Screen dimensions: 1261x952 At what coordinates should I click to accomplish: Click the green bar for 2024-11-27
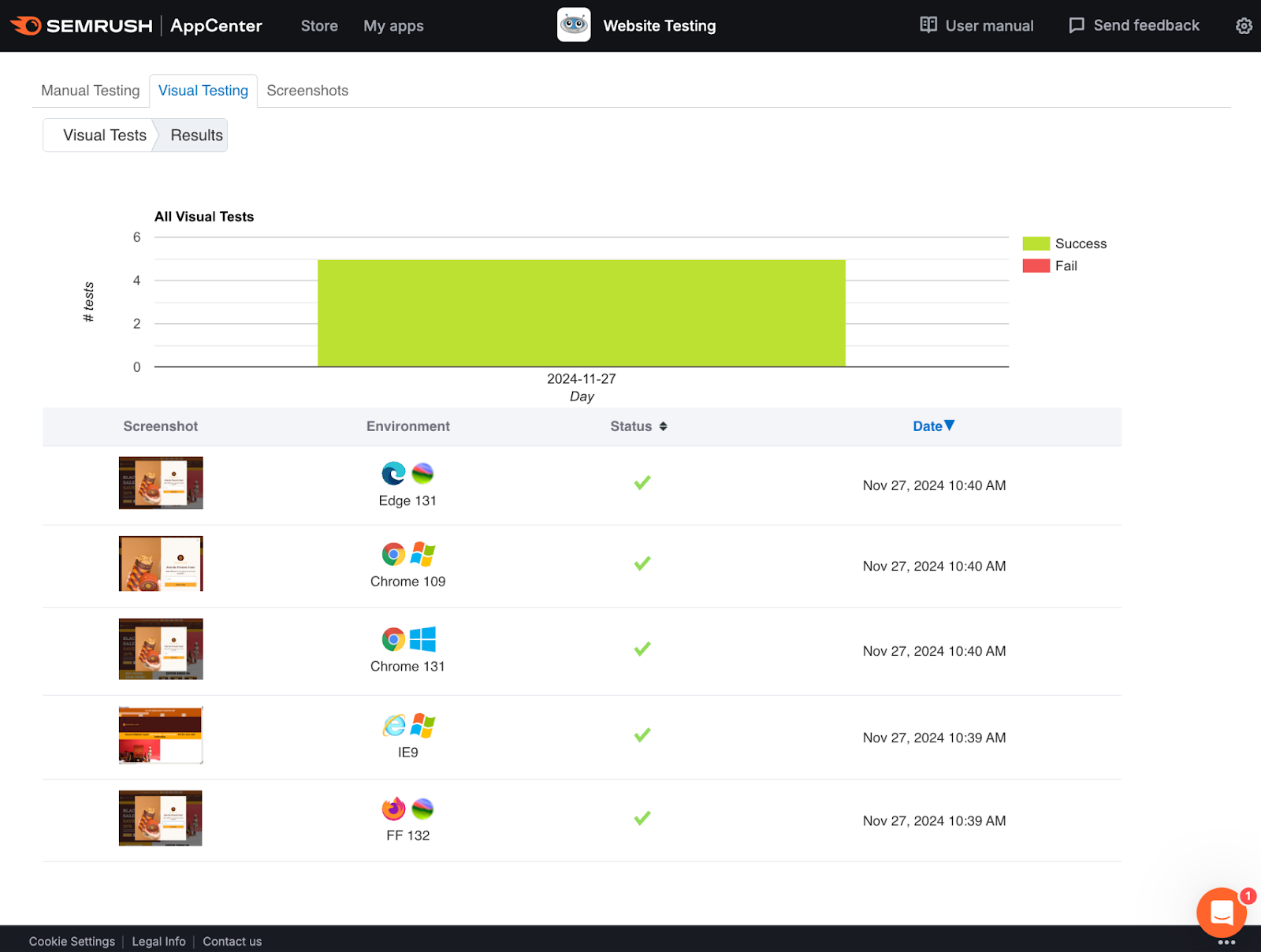click(582, 313)
